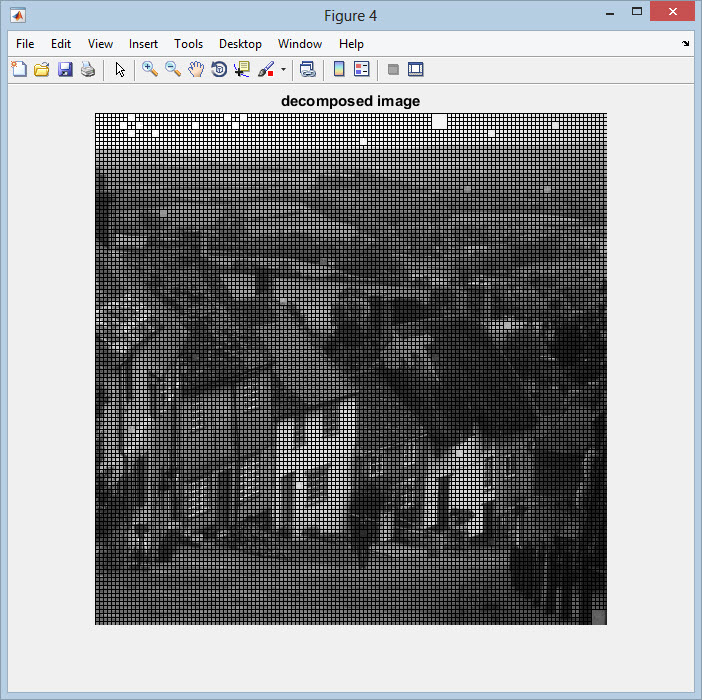The height and width of the screenshot is (700, 702).
Task: Click the MATLAB logo in the title bar
Action: 18,16
